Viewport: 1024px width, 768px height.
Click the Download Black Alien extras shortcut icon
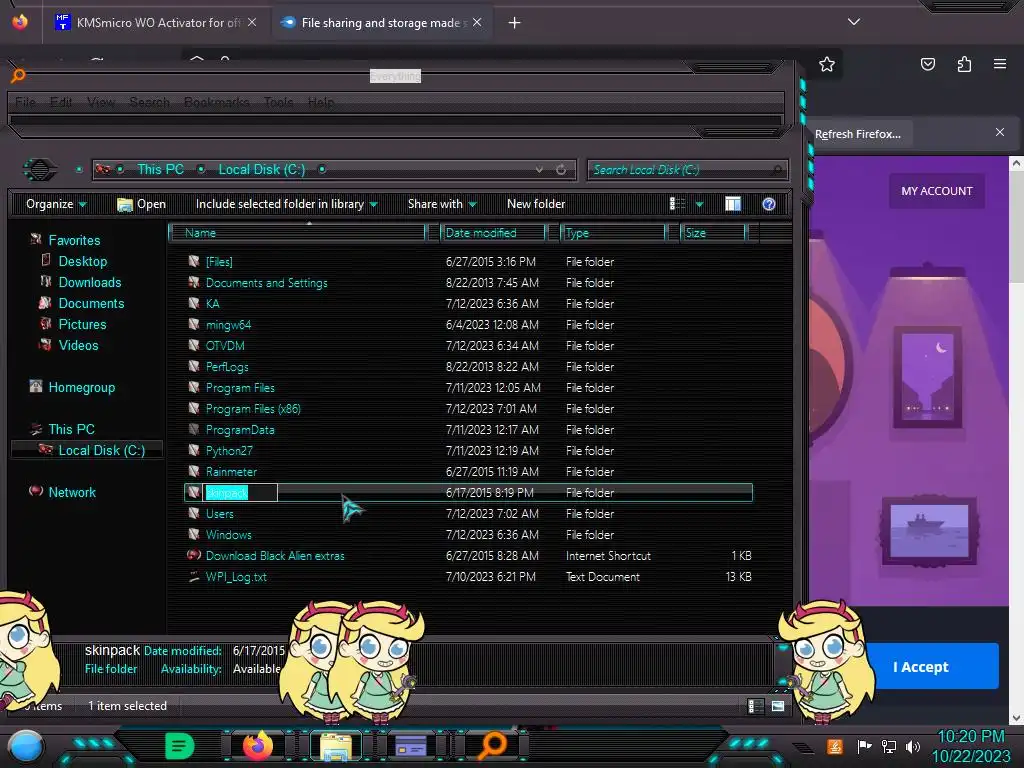[x=194, y=555]
